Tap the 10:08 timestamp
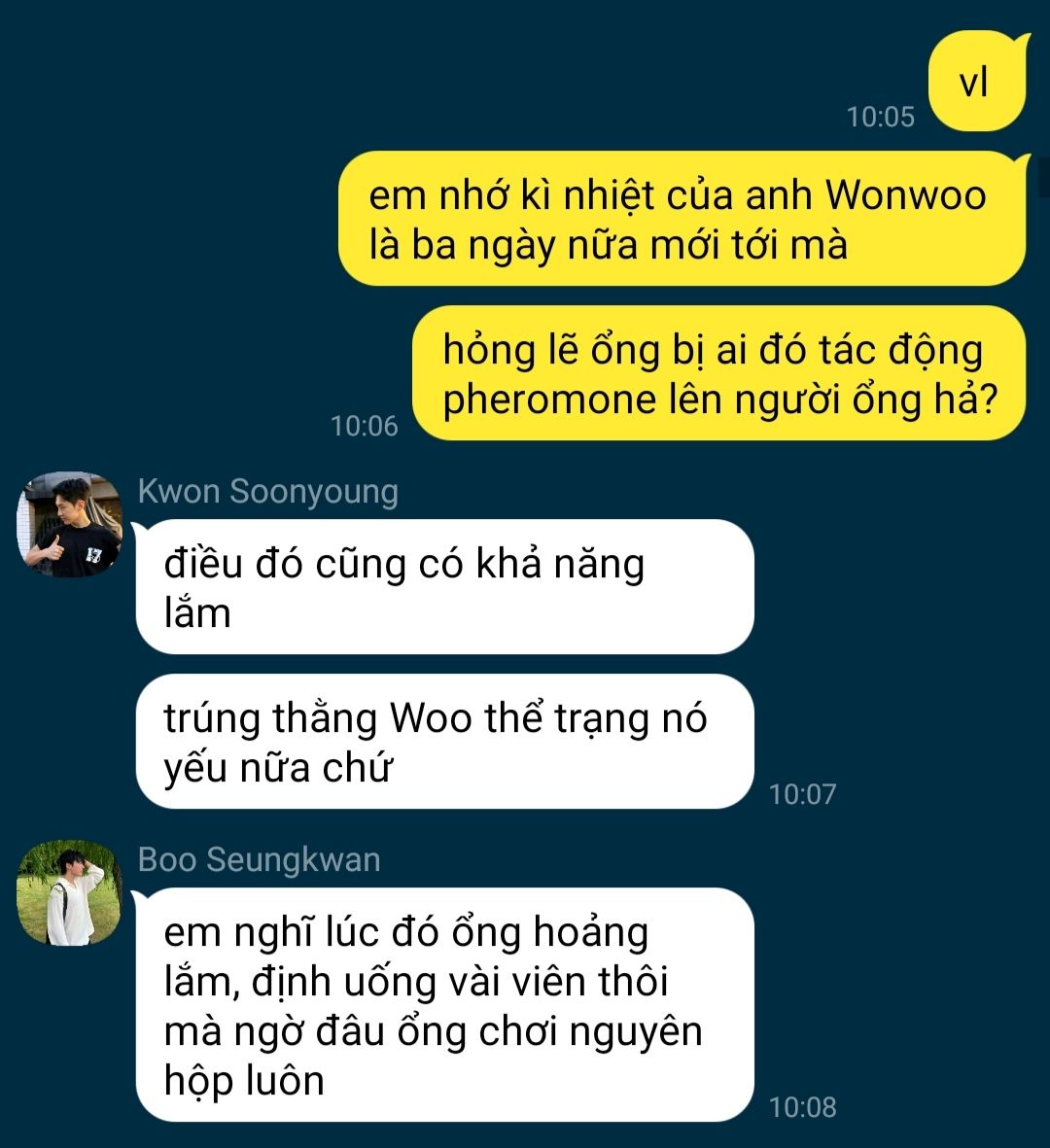Image resolution: width=1050 pixels, height=1148 pixels. [x=802, y=1107]
